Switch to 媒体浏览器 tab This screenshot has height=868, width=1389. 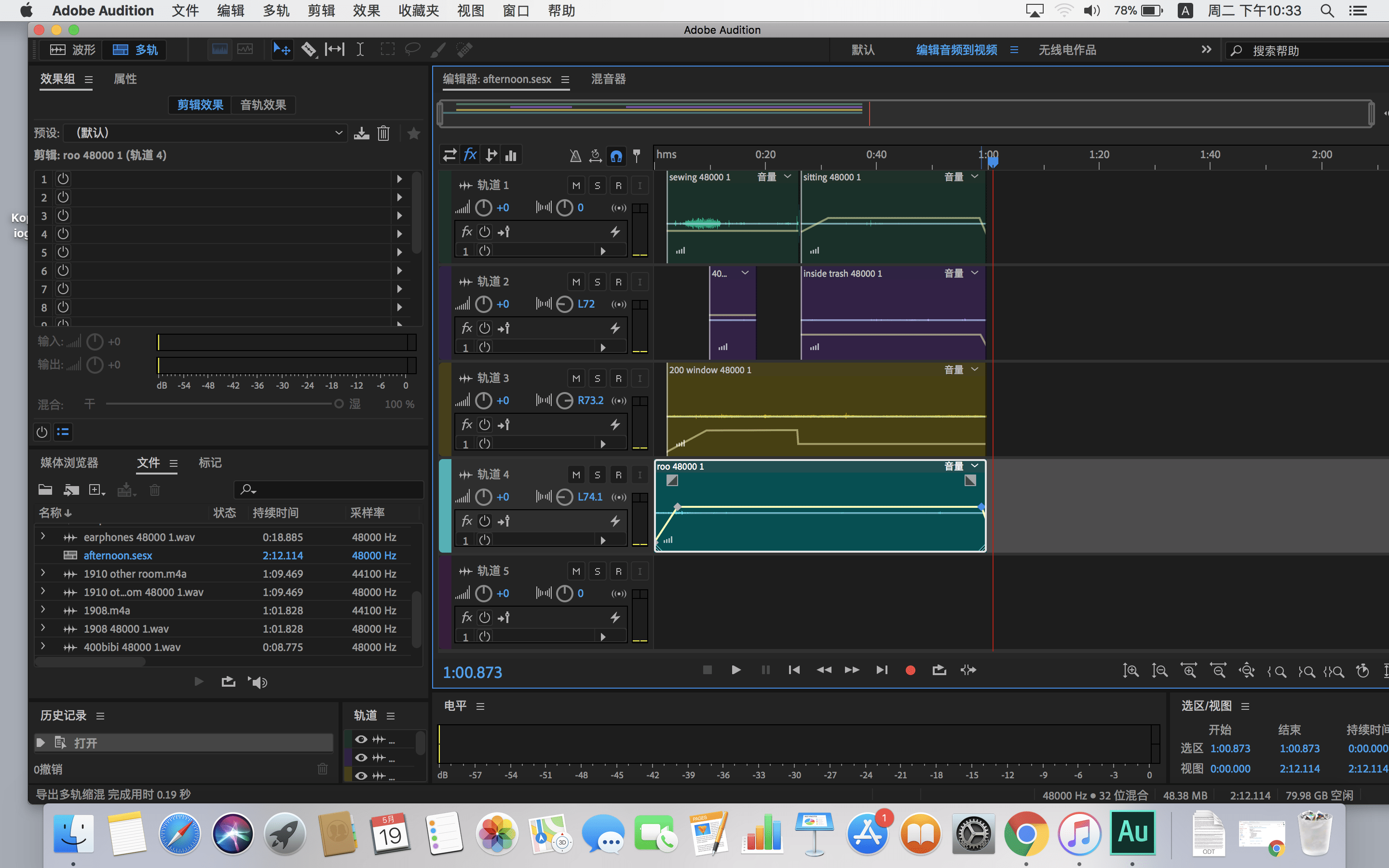pyautogui.click(x=69, y=463)
